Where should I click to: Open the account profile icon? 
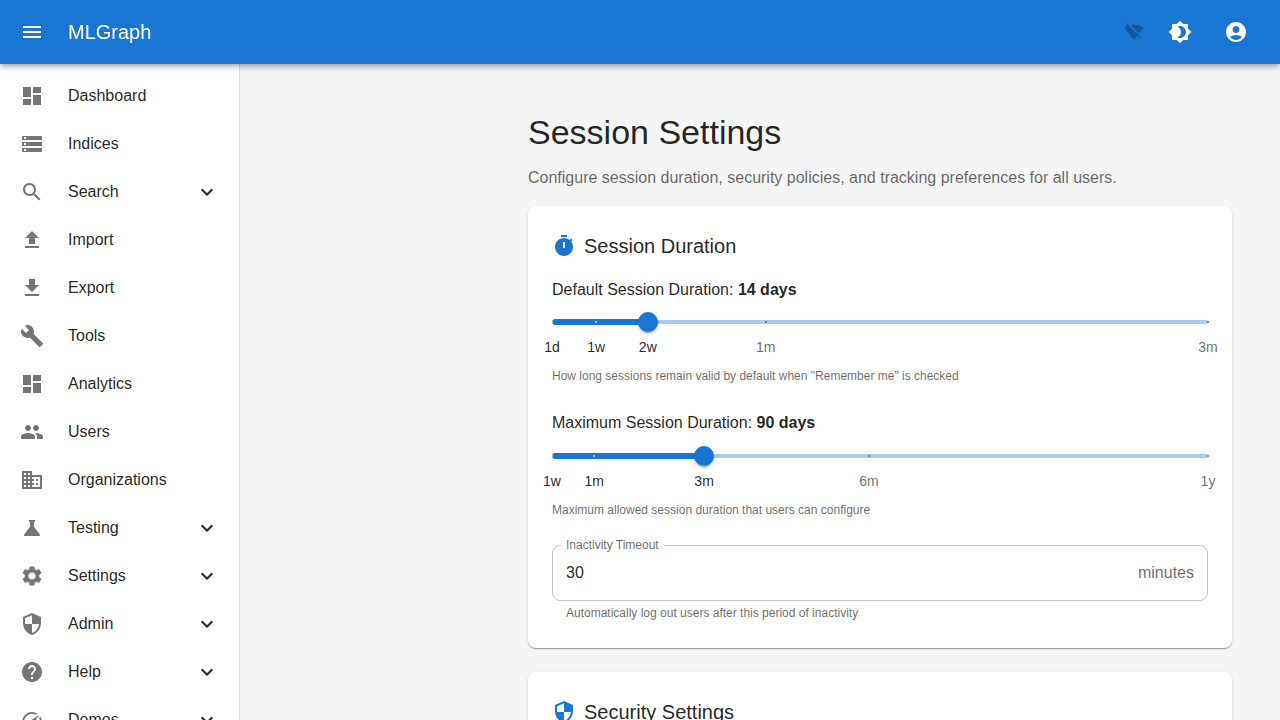click(x=1236, y=32)
